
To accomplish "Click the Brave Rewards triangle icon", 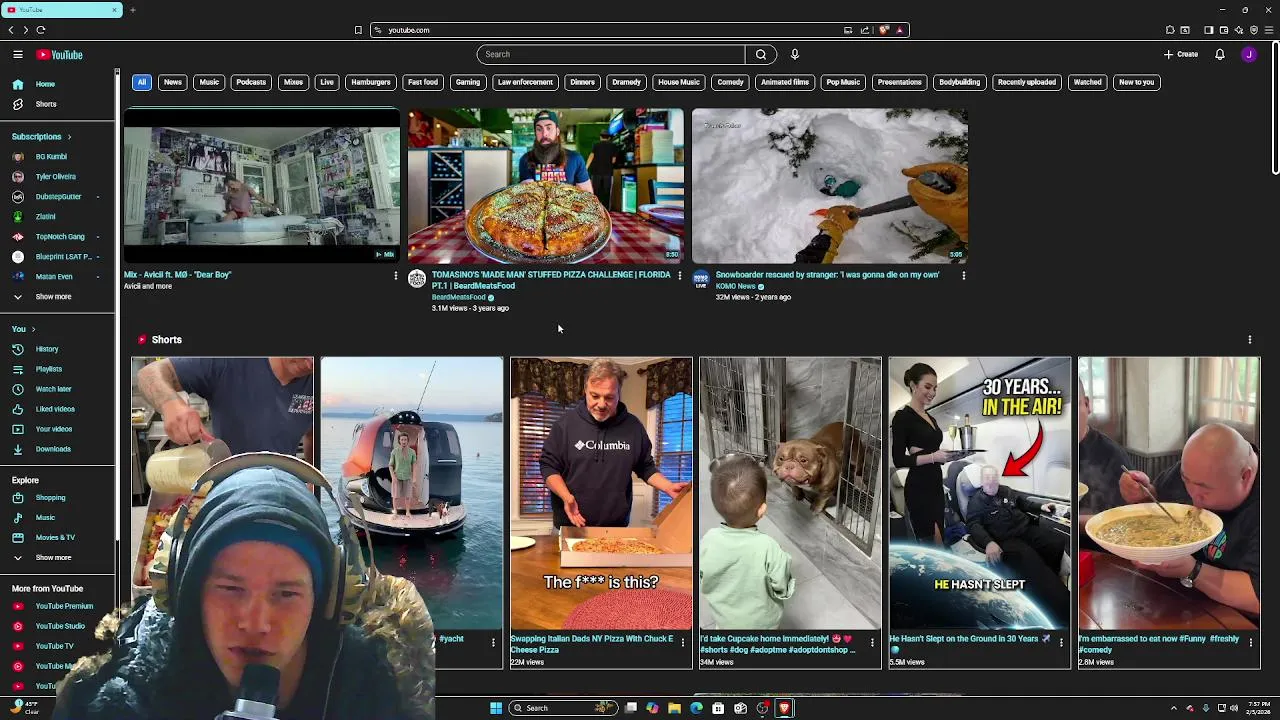I will pos(900,30).
